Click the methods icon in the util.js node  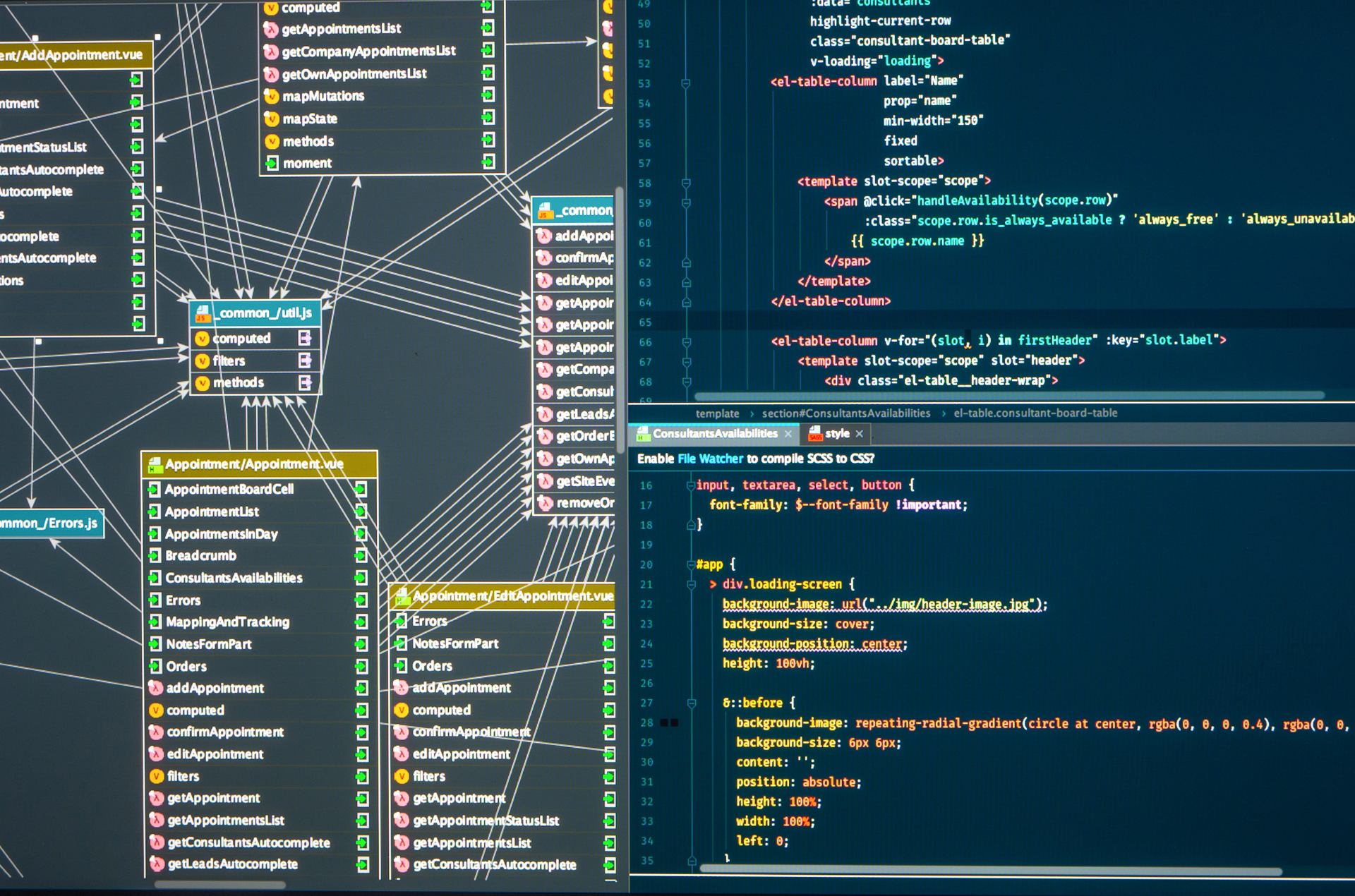(203, 383)
